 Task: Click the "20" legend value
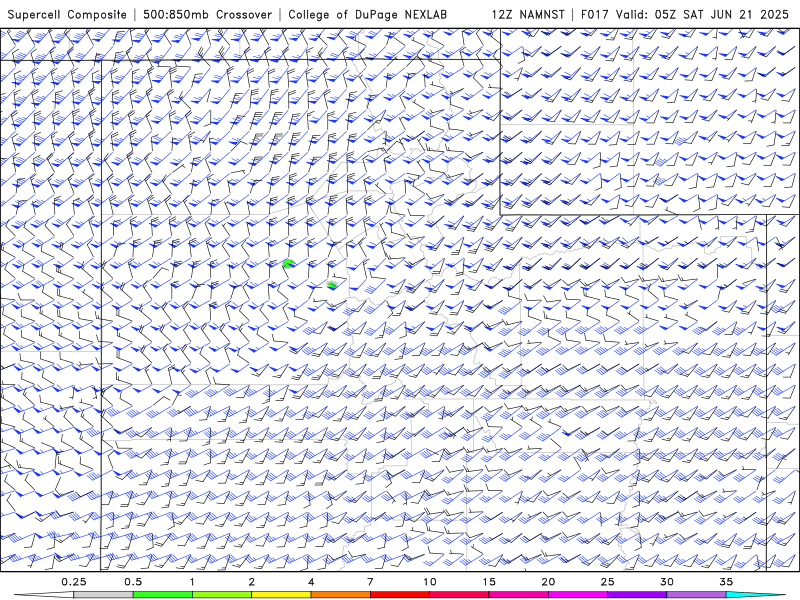coord(548,582)
